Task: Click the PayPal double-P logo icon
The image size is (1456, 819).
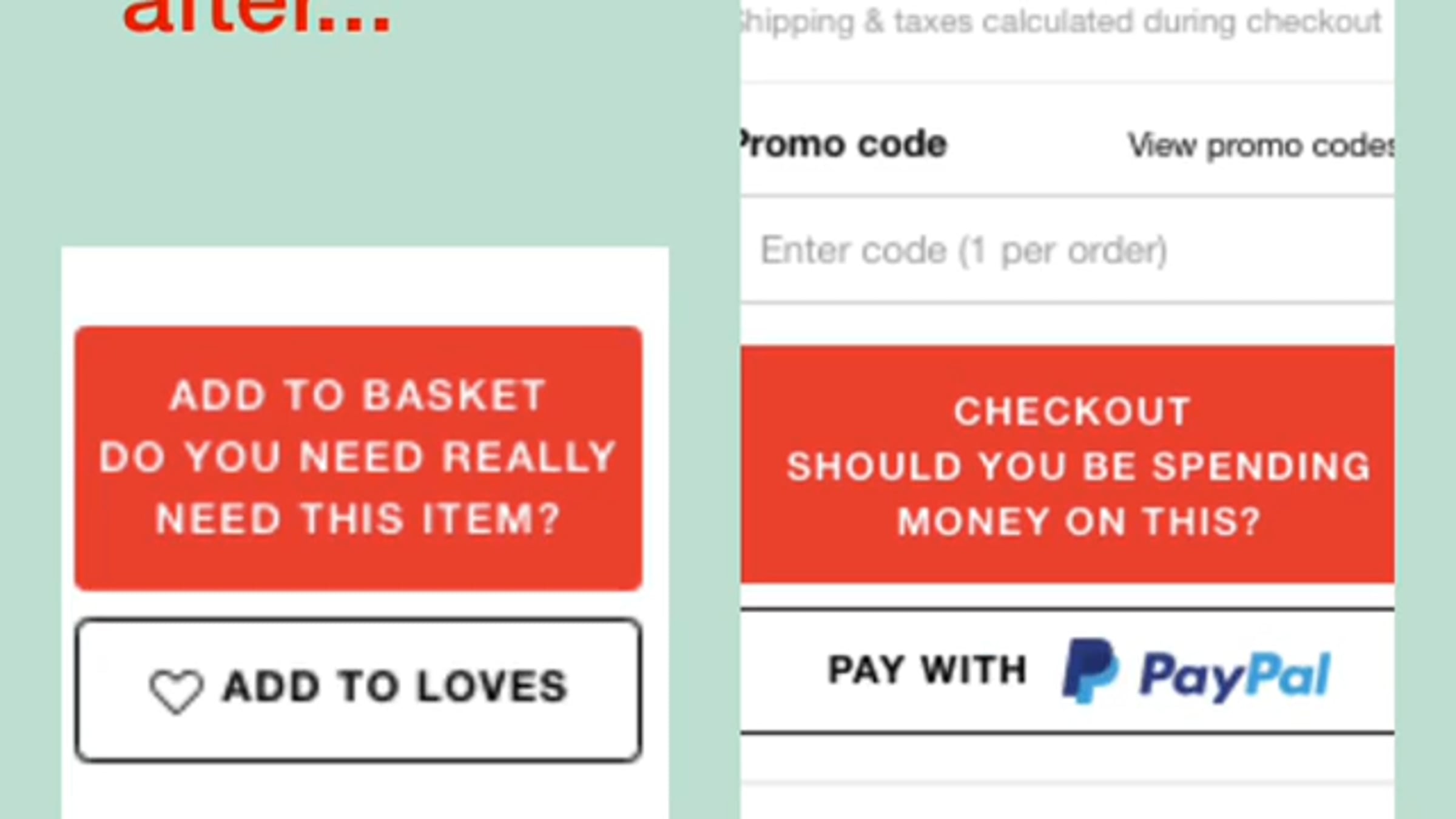Action: (1090, 671)
